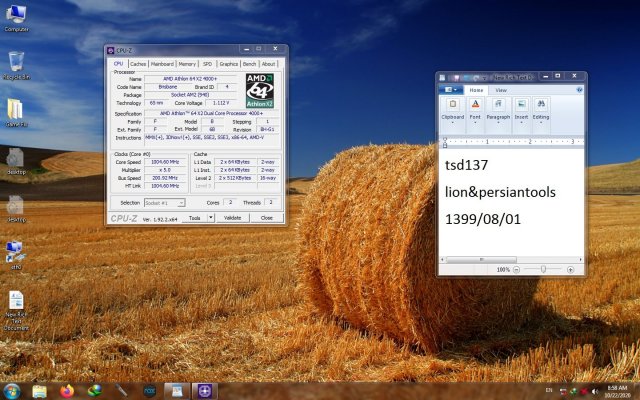Screen dimensions: 640x400
Task: Open the Clipboard group in WordPad
Action: pos(453,110)
